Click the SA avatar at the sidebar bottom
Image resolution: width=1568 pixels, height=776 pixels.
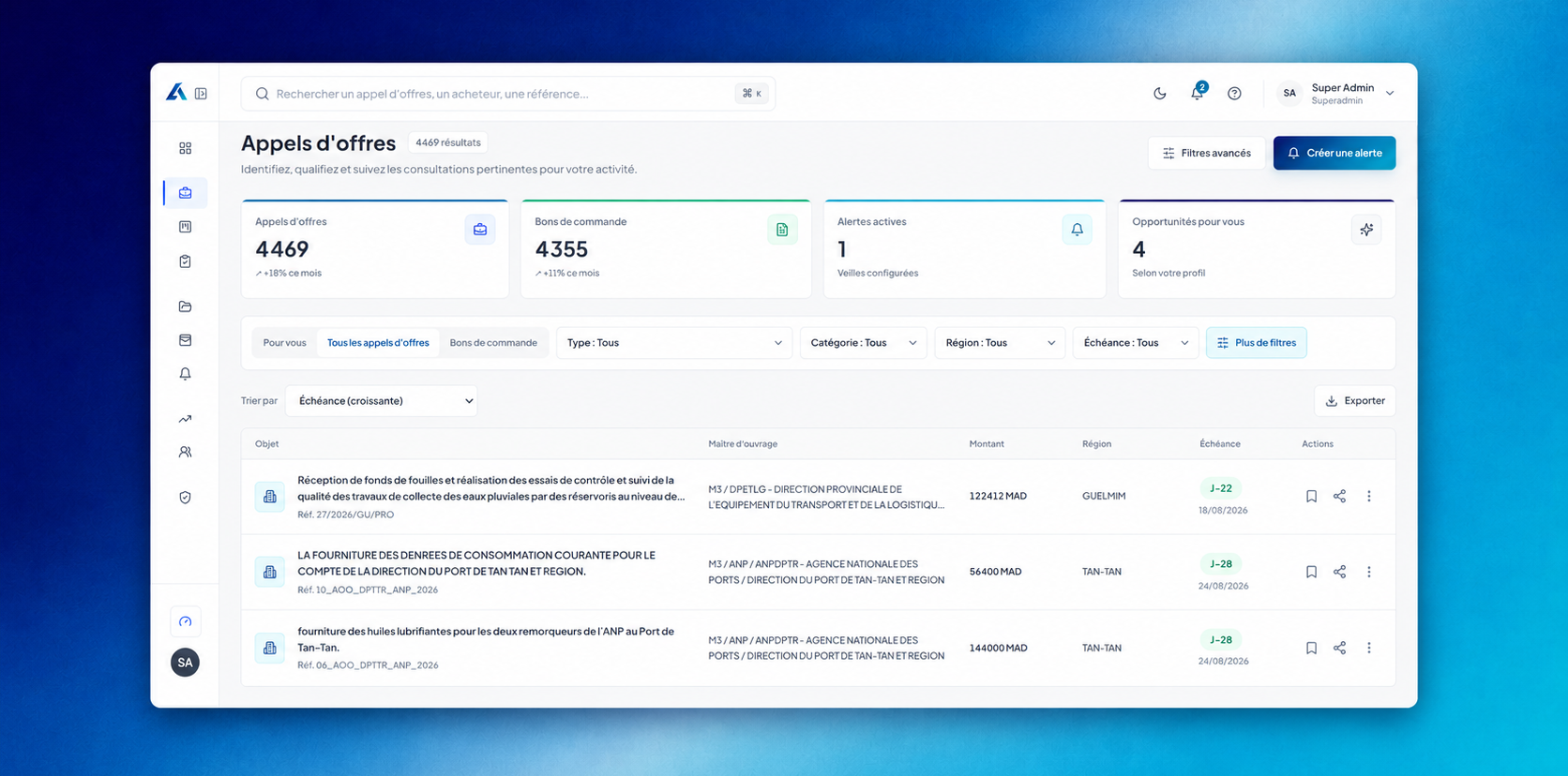(185, 663)
